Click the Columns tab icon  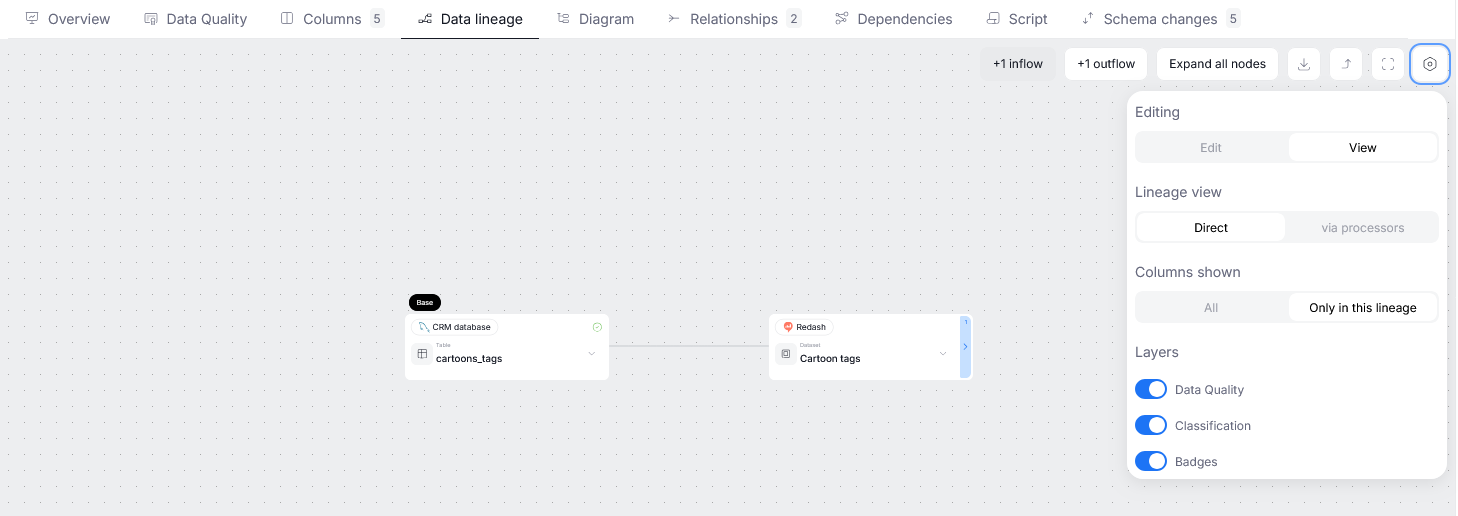[x=288, y=19]
